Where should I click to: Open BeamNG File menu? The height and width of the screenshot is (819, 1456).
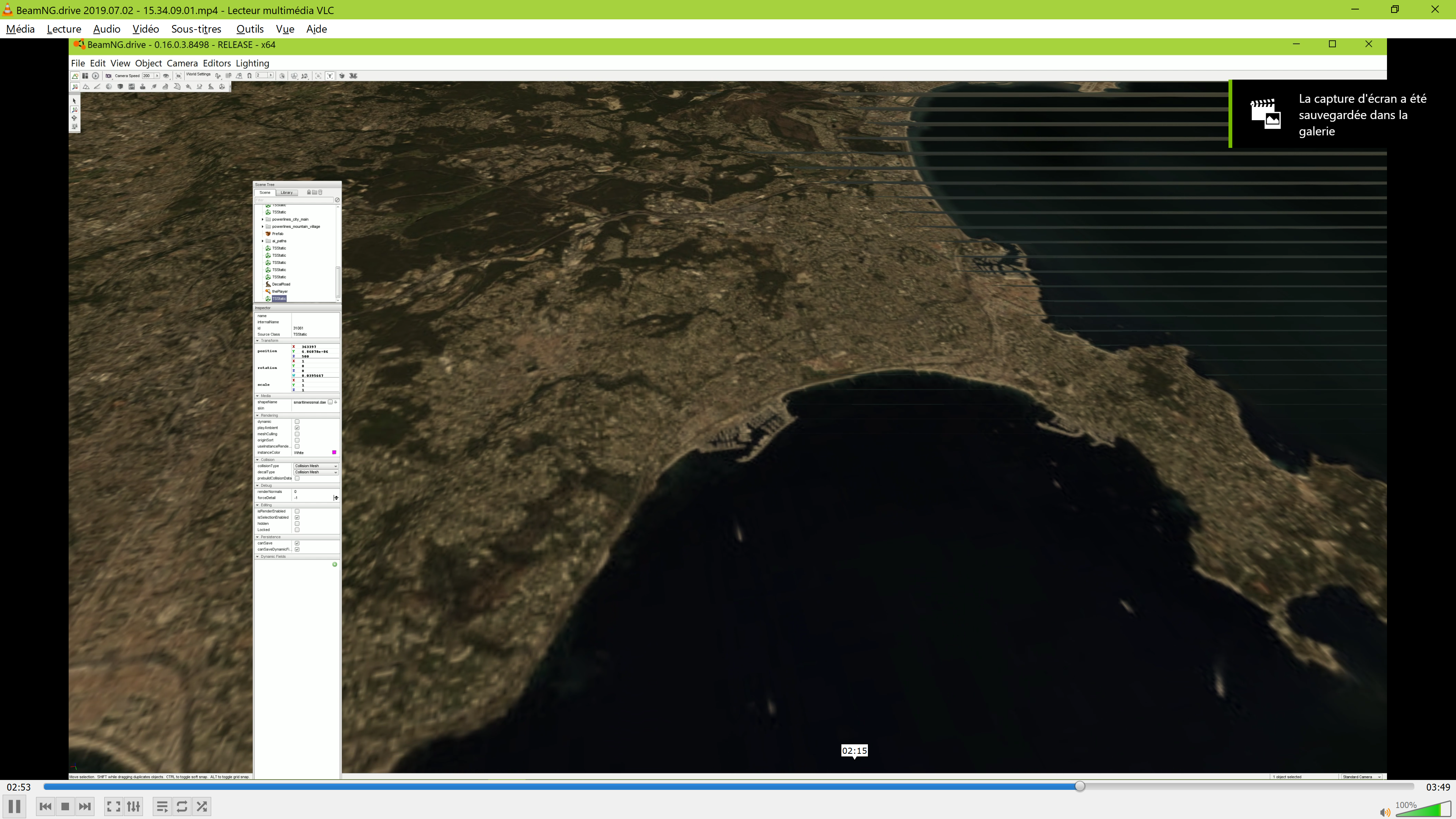tap(78, 63)
